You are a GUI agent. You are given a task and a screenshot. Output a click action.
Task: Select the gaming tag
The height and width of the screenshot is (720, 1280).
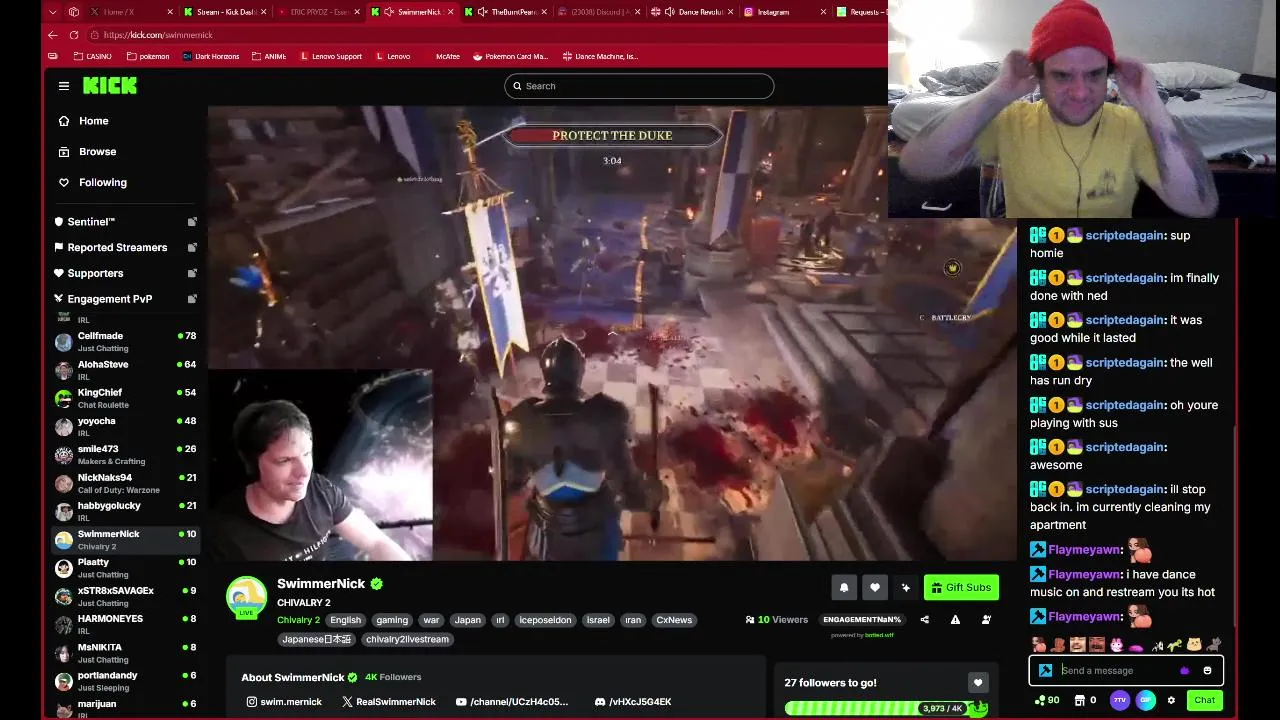[x=392, y=620]
